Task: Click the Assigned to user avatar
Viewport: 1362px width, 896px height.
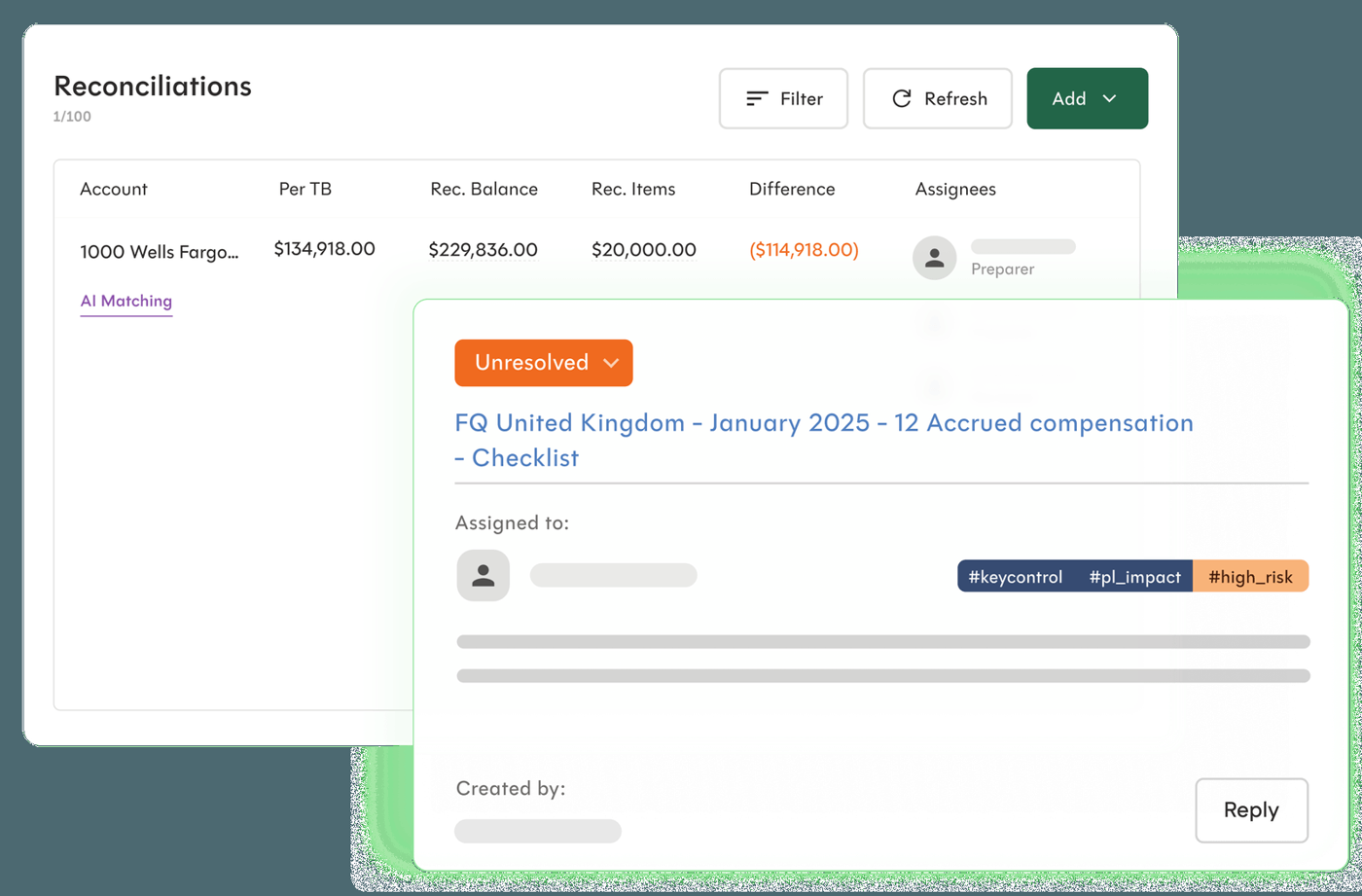Action: [484, 575]
